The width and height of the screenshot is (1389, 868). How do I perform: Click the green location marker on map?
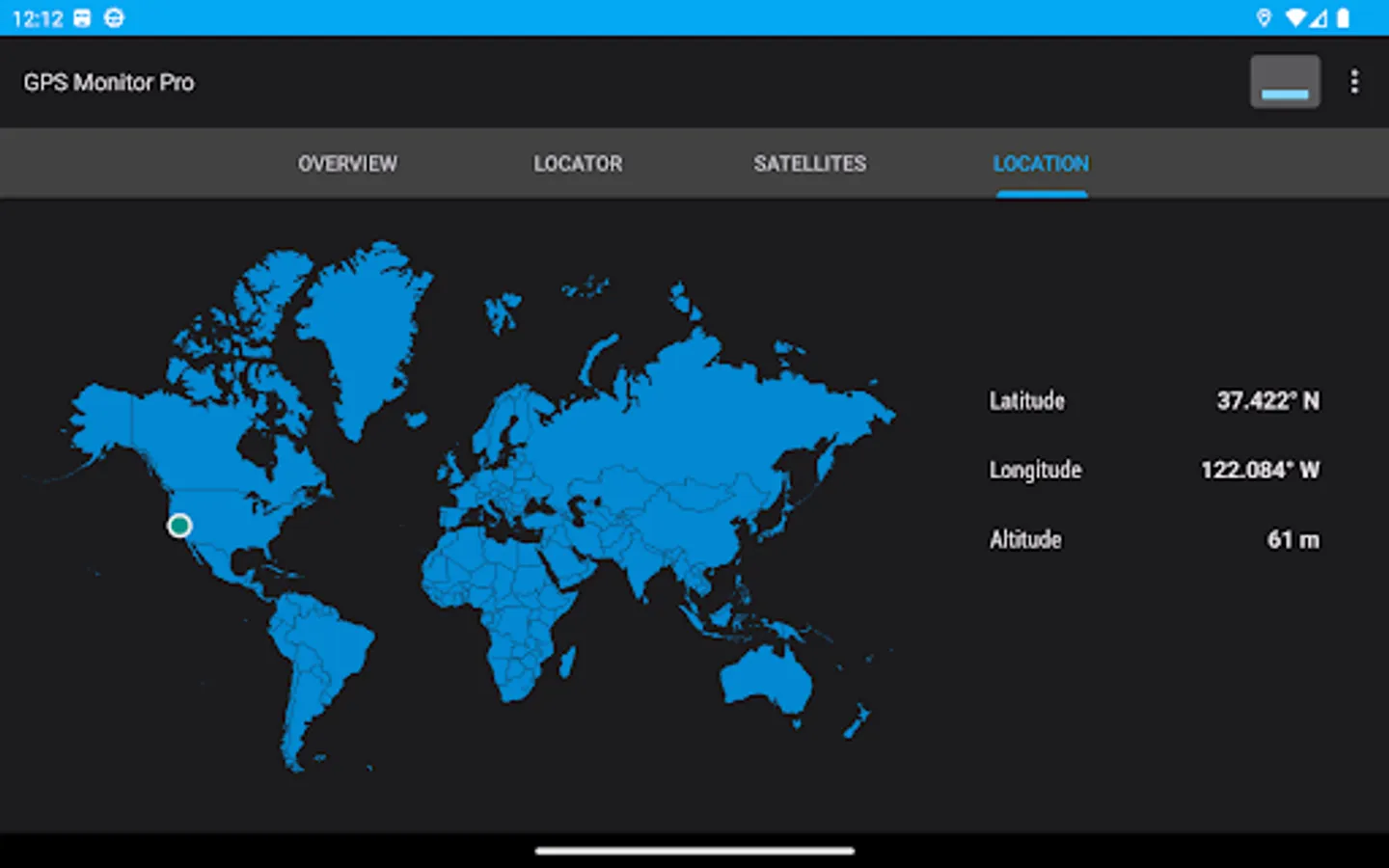[x=179, y=526]
